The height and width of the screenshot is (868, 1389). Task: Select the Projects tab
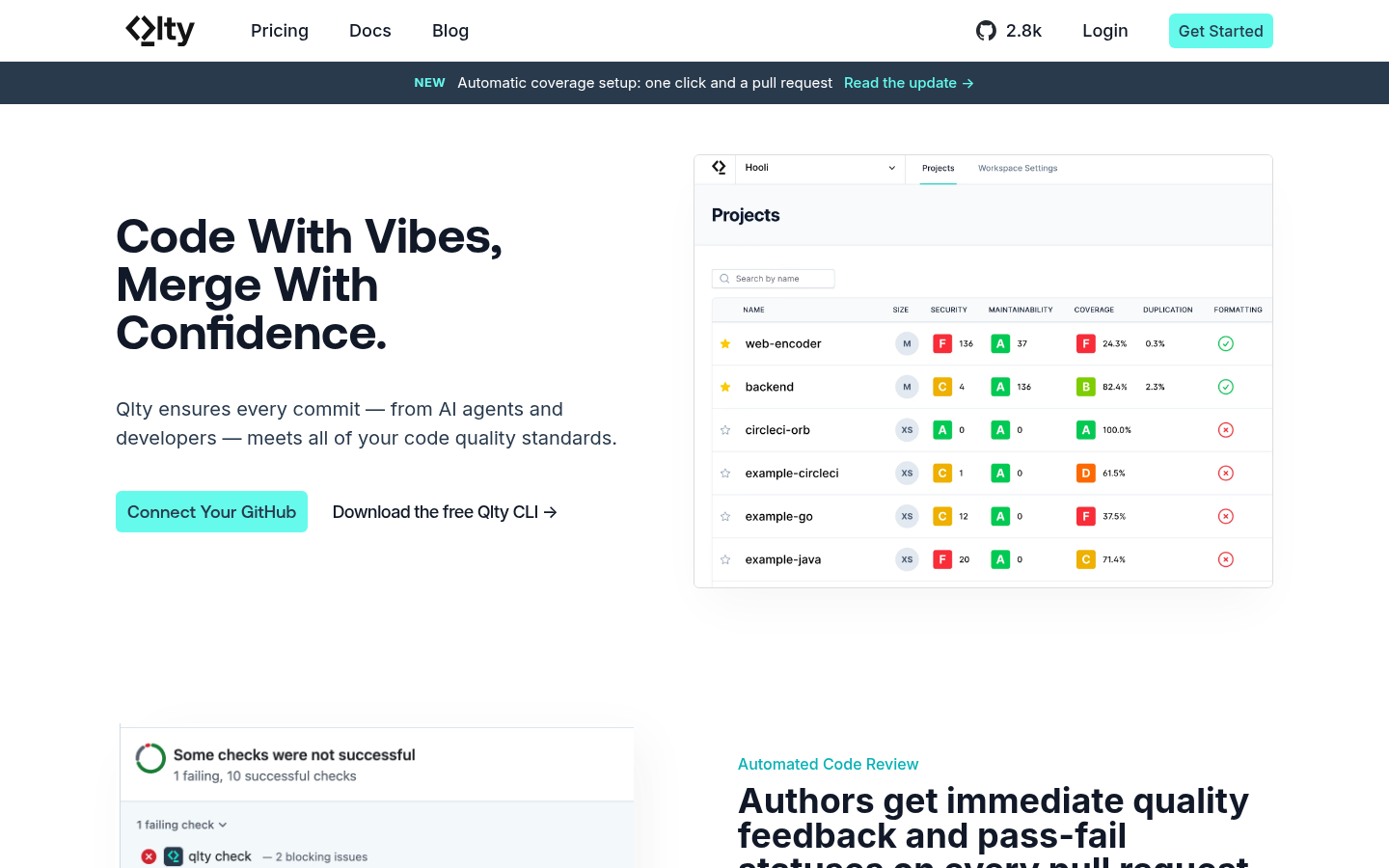939,168
